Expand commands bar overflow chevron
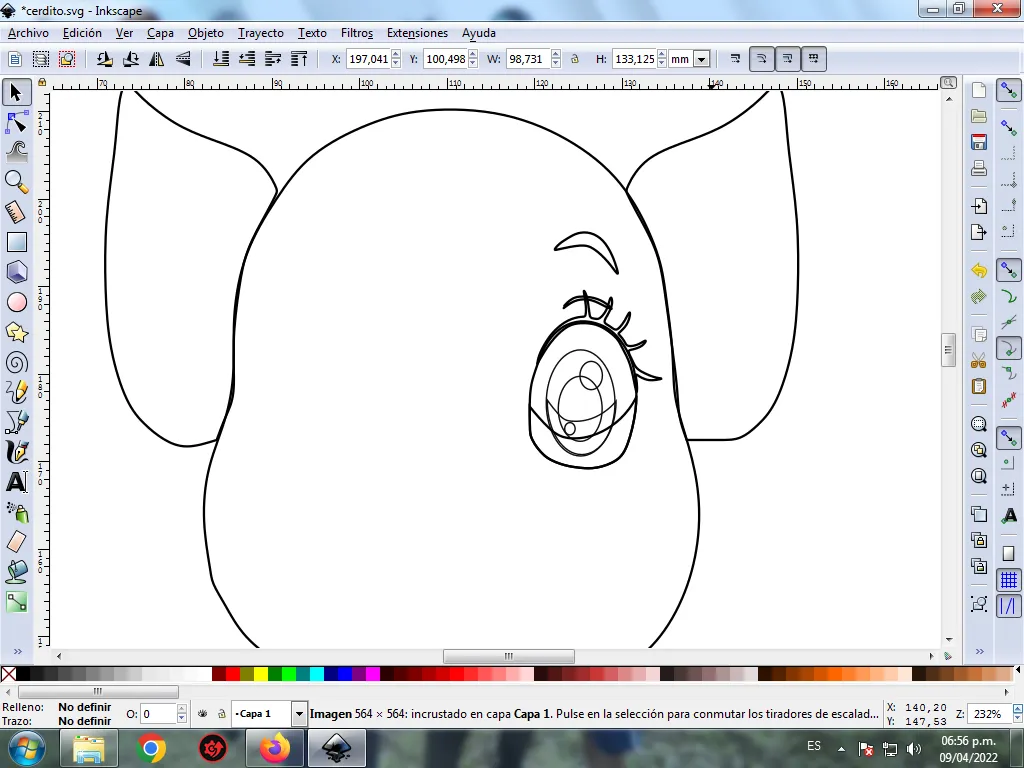Viewport: 1024px width, 768px height. [x=980, y=651]
